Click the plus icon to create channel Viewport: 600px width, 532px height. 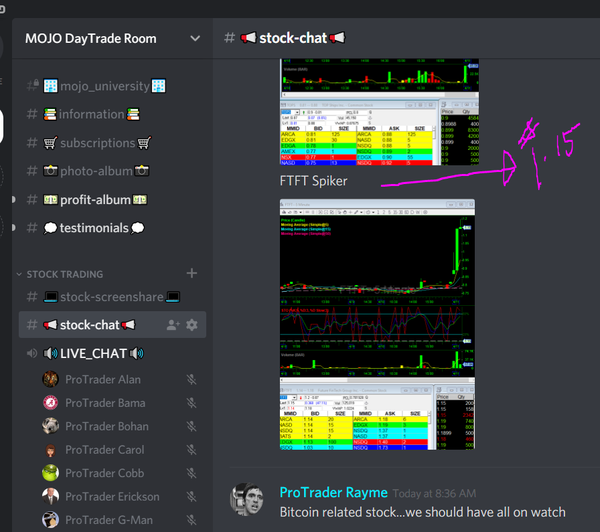click(192, 273)
